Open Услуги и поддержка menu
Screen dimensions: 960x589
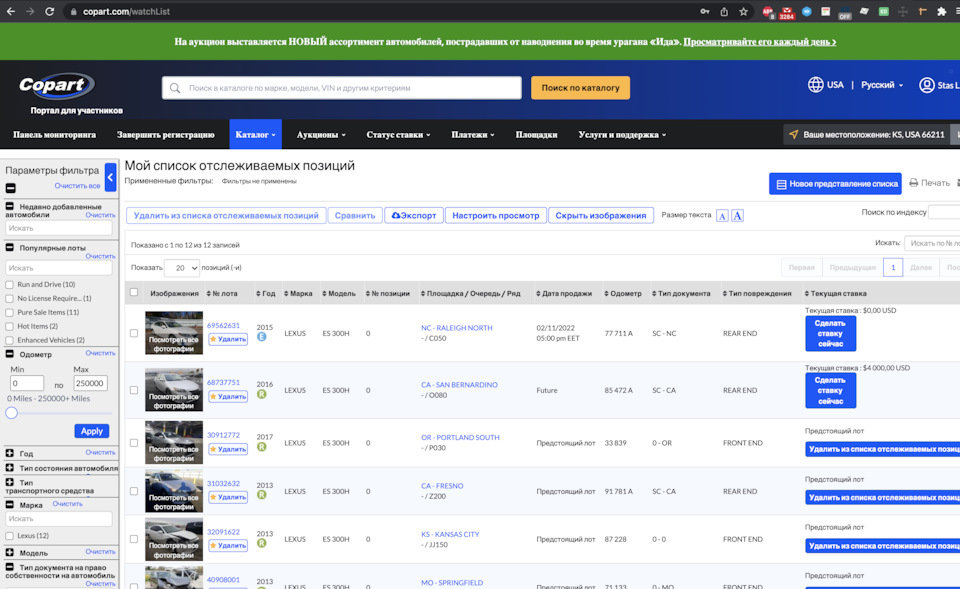tap(622, 135)
